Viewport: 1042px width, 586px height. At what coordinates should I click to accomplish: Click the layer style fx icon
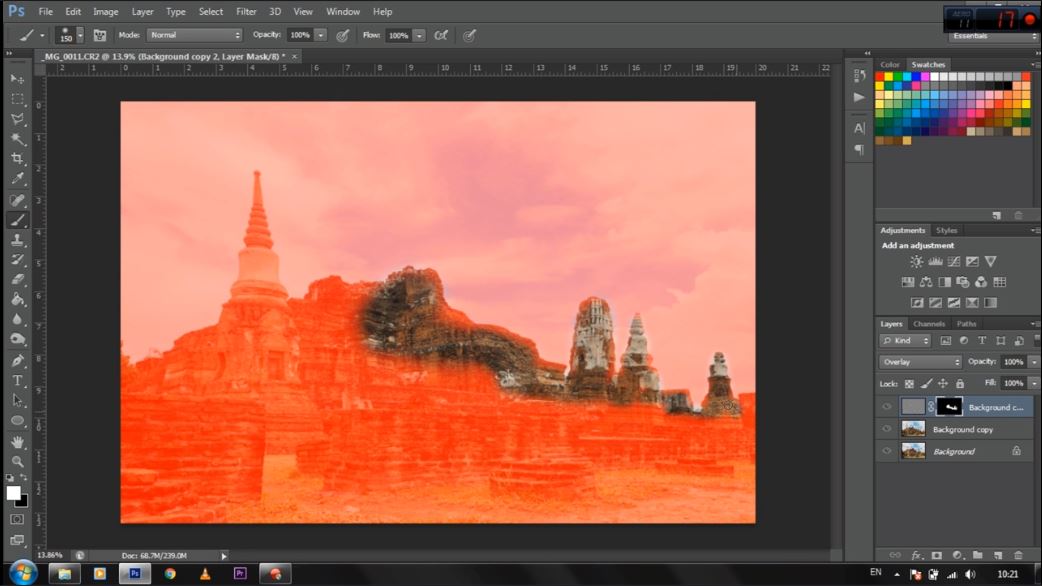pyautogui.click(x=916, y=555)
